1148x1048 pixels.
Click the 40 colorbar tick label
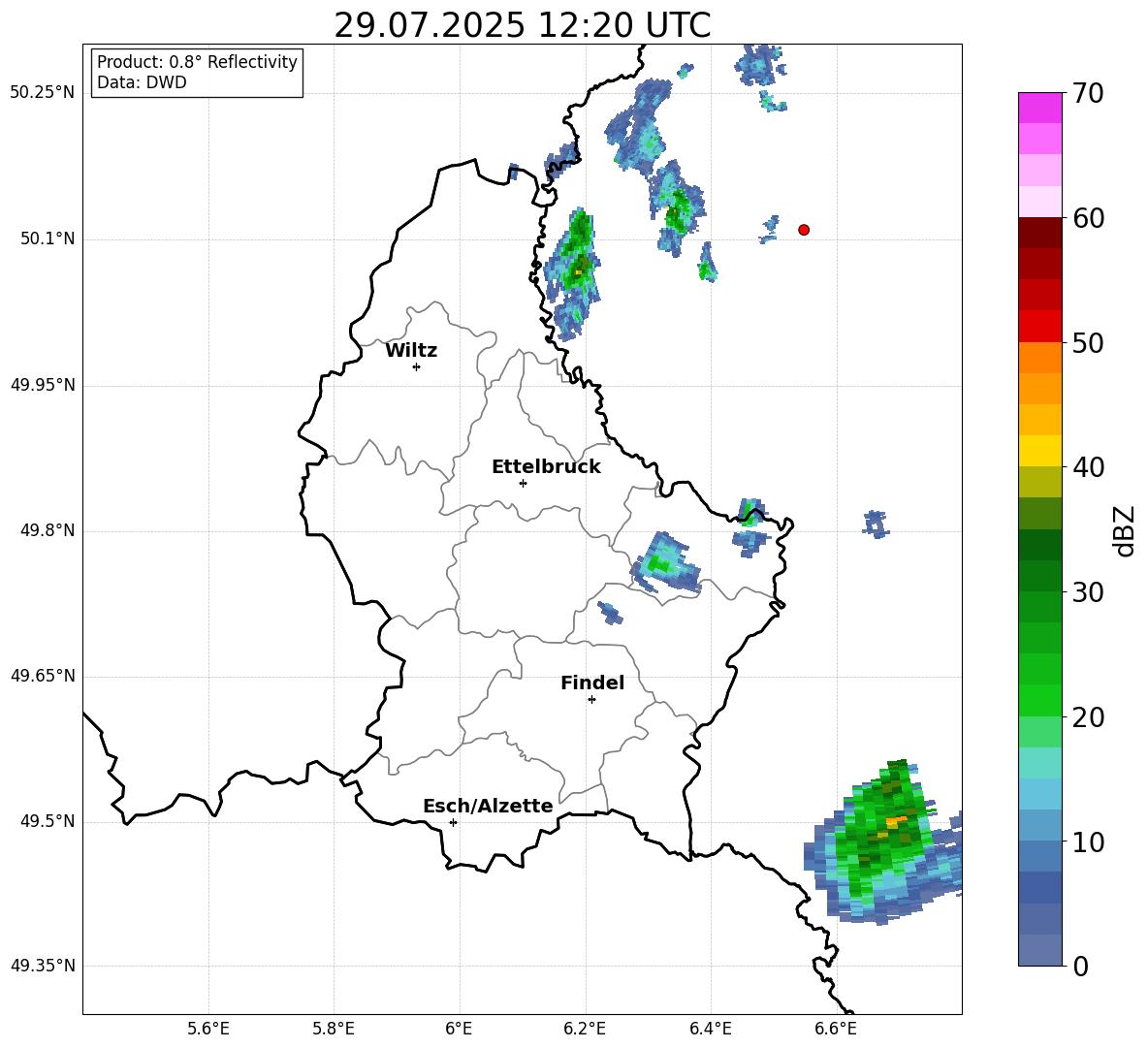[x=1088, y=467]
